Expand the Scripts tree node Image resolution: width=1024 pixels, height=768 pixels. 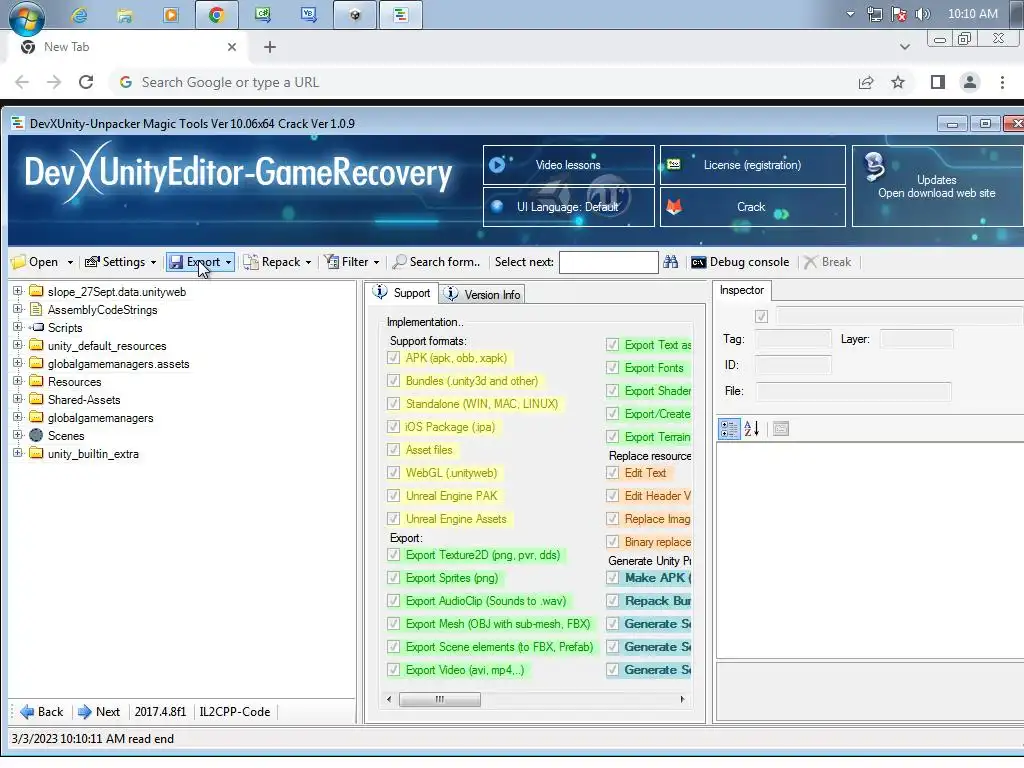tap(18, 327)
